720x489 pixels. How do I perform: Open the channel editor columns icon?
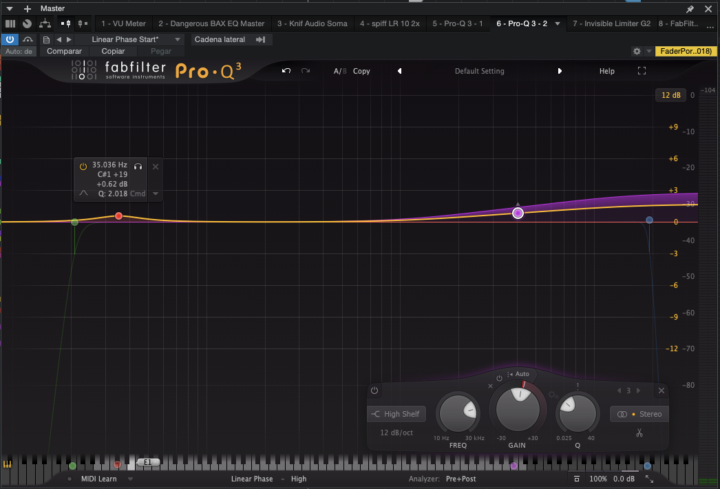10,23
